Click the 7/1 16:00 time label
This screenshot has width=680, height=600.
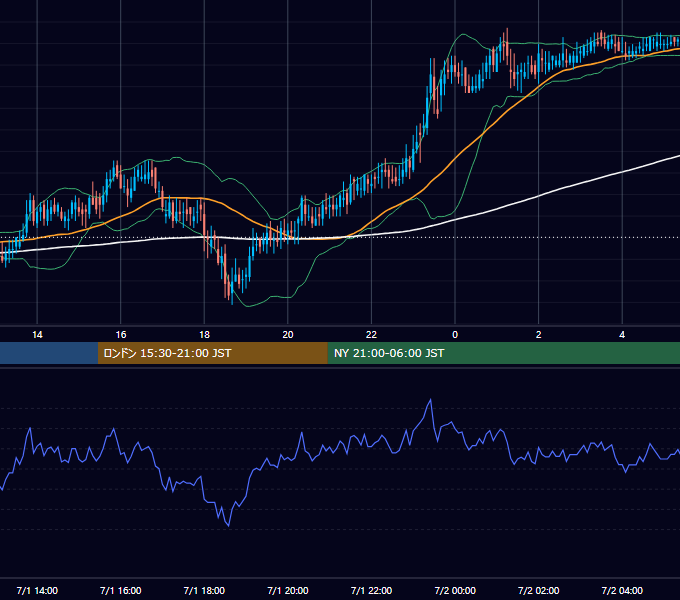(121, 590)
